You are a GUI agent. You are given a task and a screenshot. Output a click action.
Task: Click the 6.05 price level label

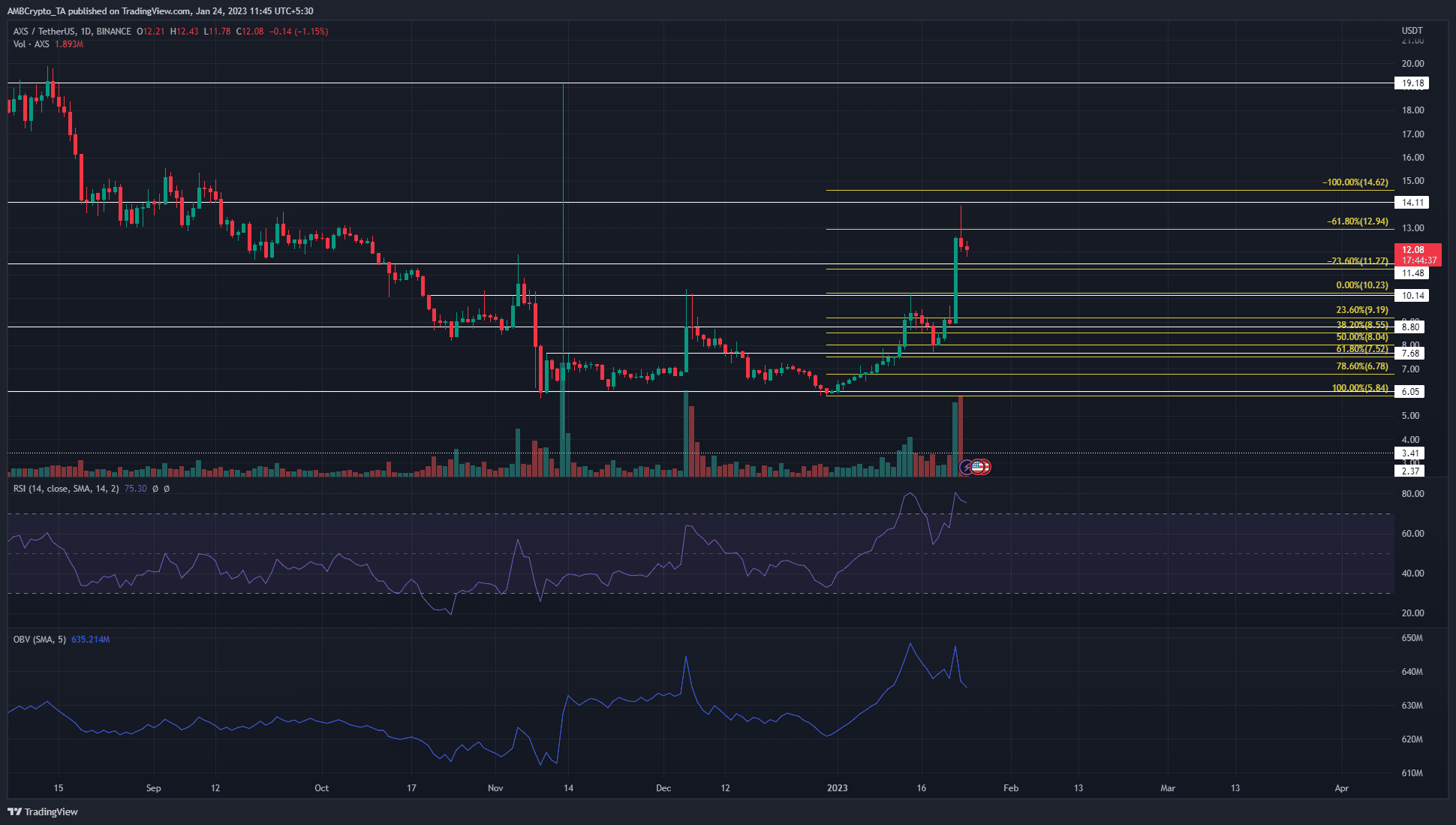pos(1410,392)
